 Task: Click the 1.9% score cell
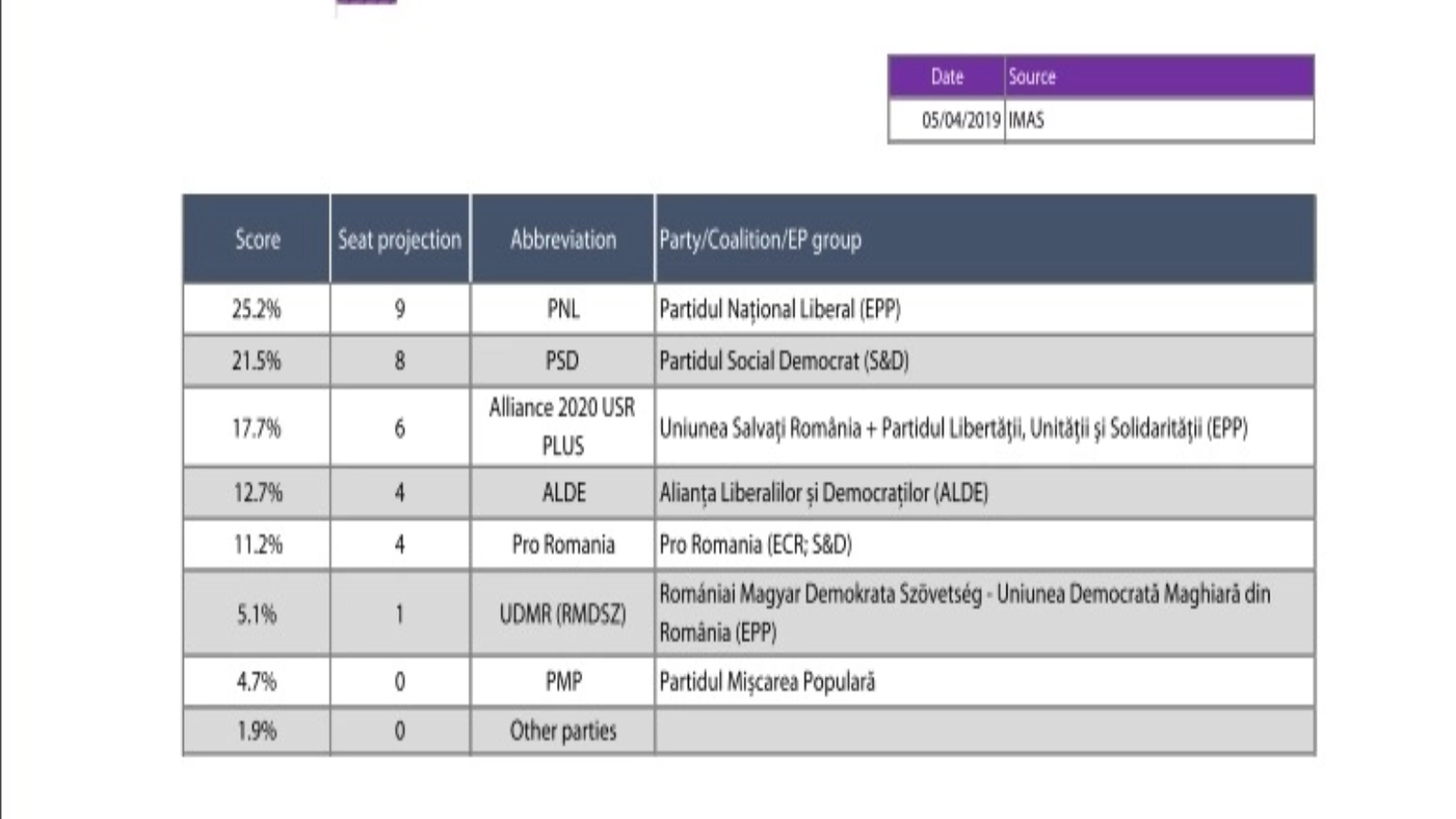[x=257, y=731]
